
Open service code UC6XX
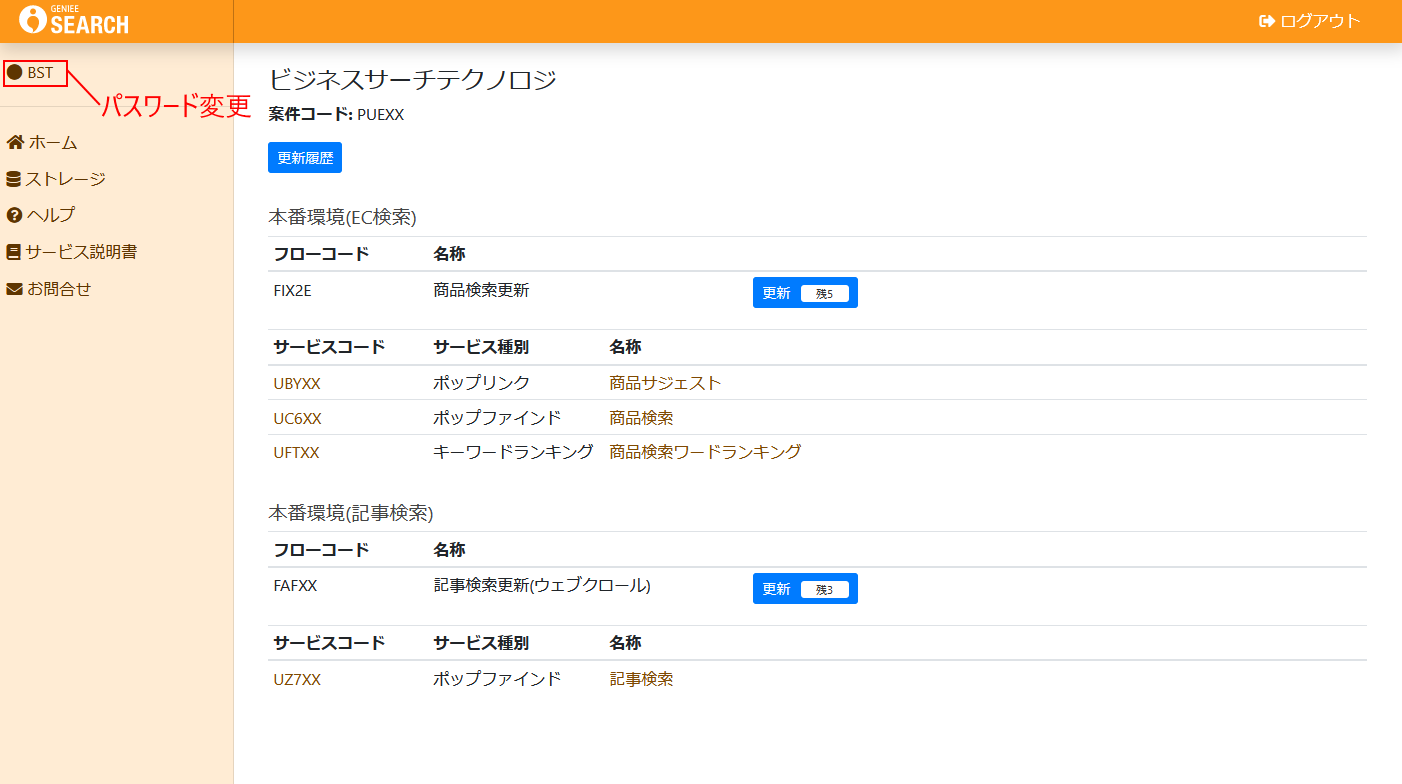pyautogui.click(x=297, y=418)
